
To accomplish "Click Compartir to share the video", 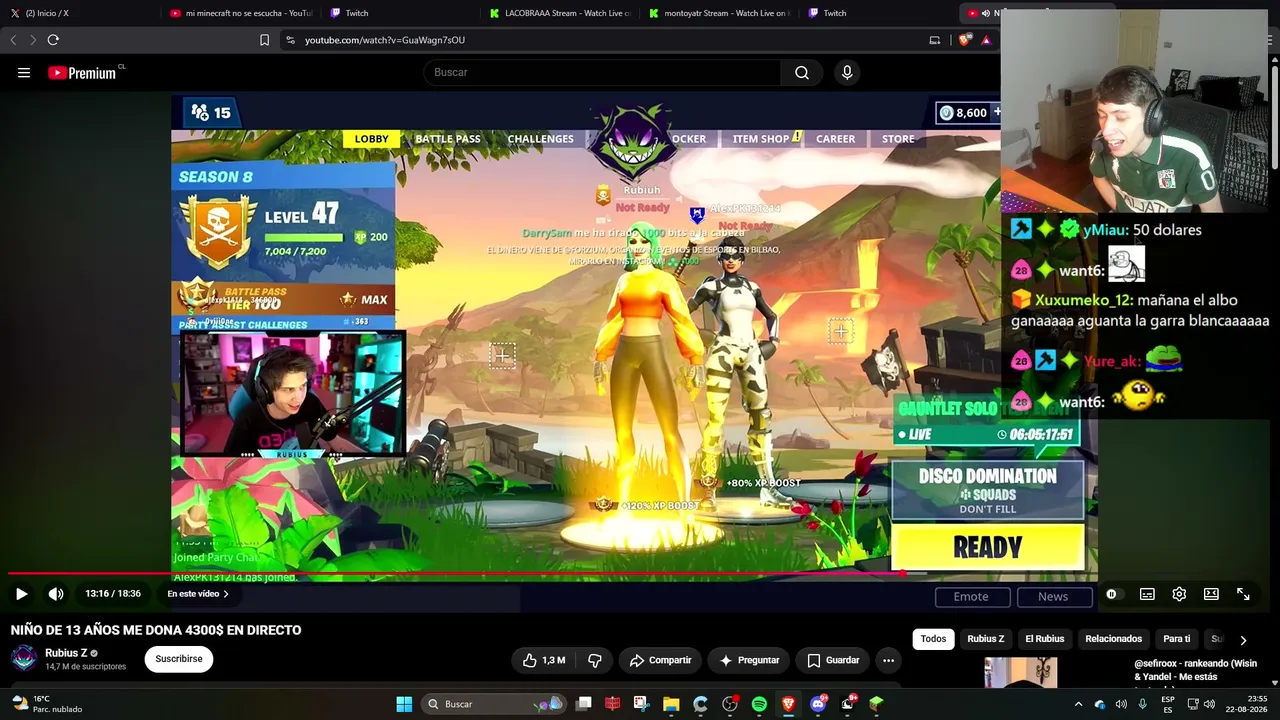I will [x=660, y=660].
